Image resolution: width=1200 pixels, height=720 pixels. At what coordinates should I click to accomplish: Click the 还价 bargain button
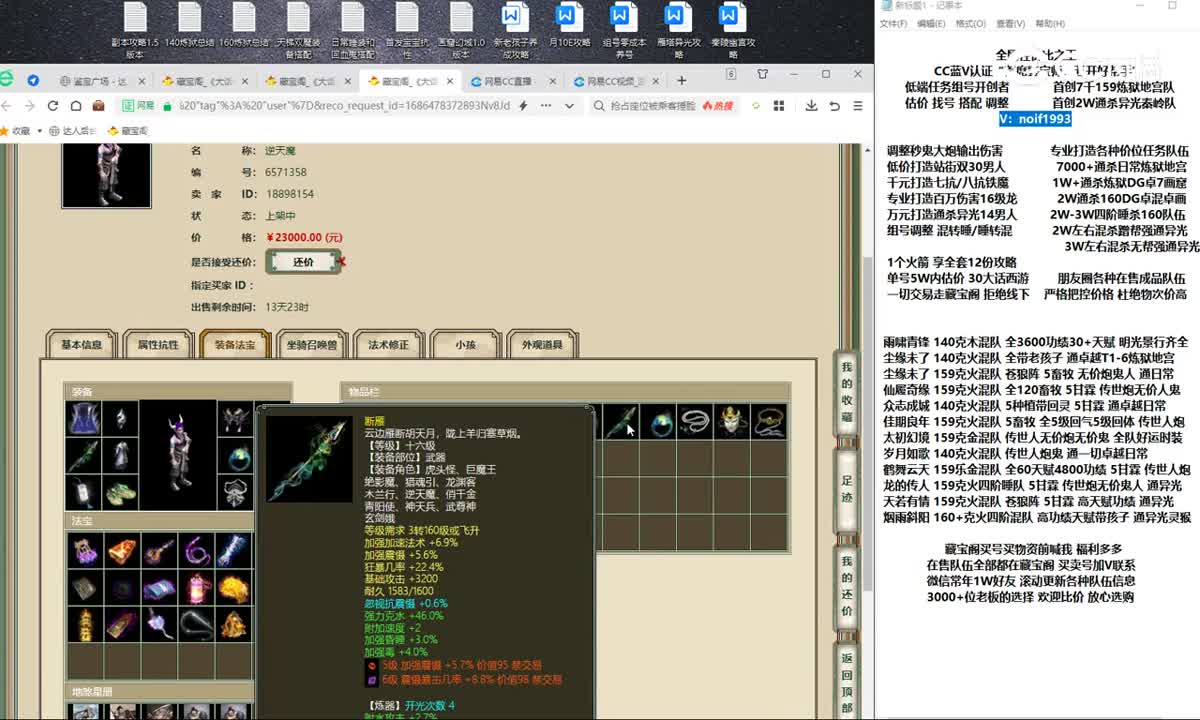(303, 262)
